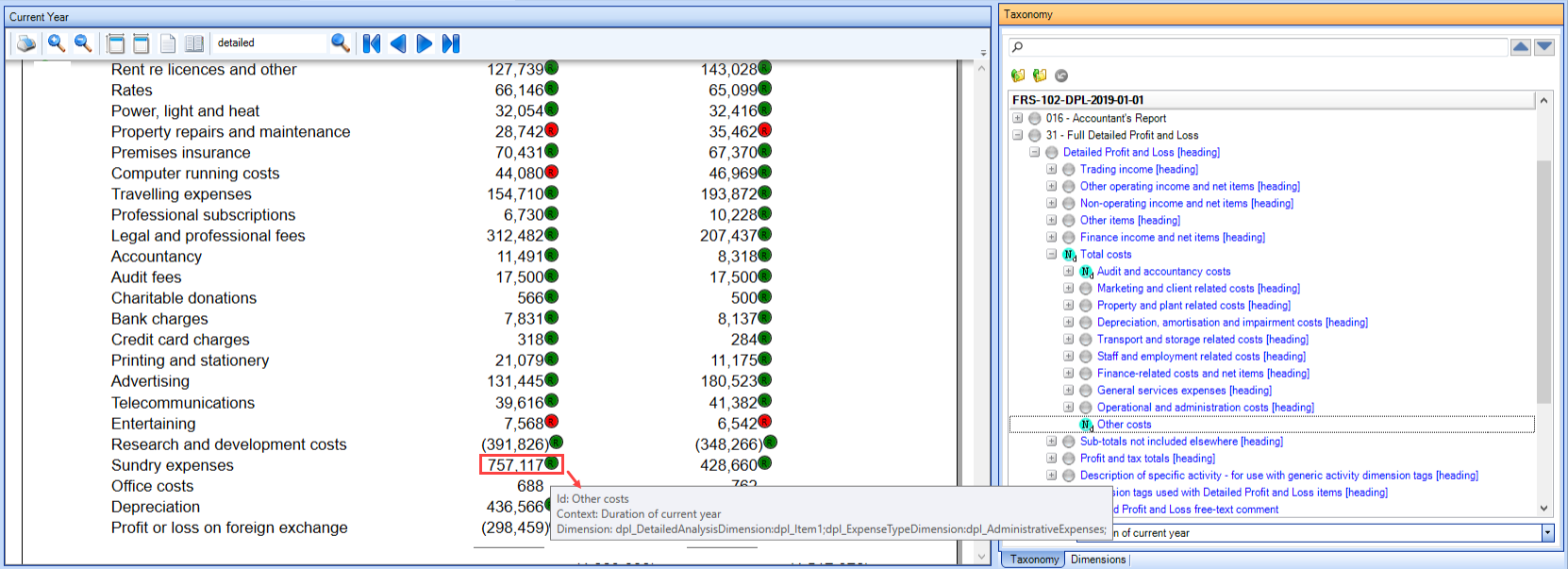Image resolution: width=1568 pixels, height=569 pixels.
Task: Expand Marketing and client related costs
Action: [1069, 288]
